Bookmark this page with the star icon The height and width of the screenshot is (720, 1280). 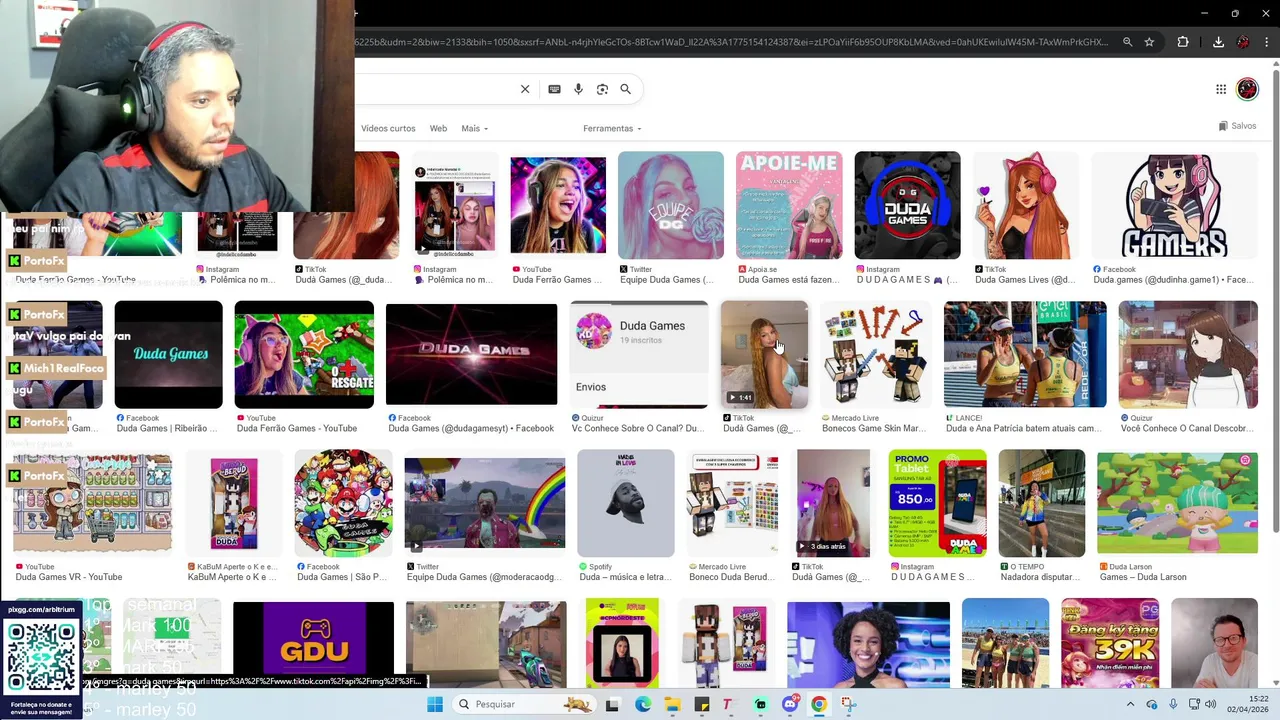tap(1150, 42)
